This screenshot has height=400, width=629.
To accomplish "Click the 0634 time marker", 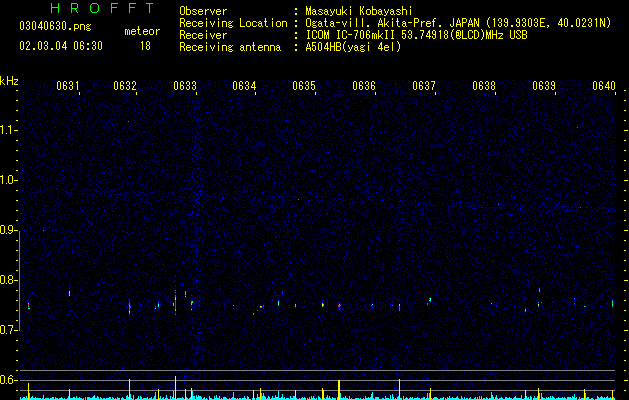I will coord(244,85).
